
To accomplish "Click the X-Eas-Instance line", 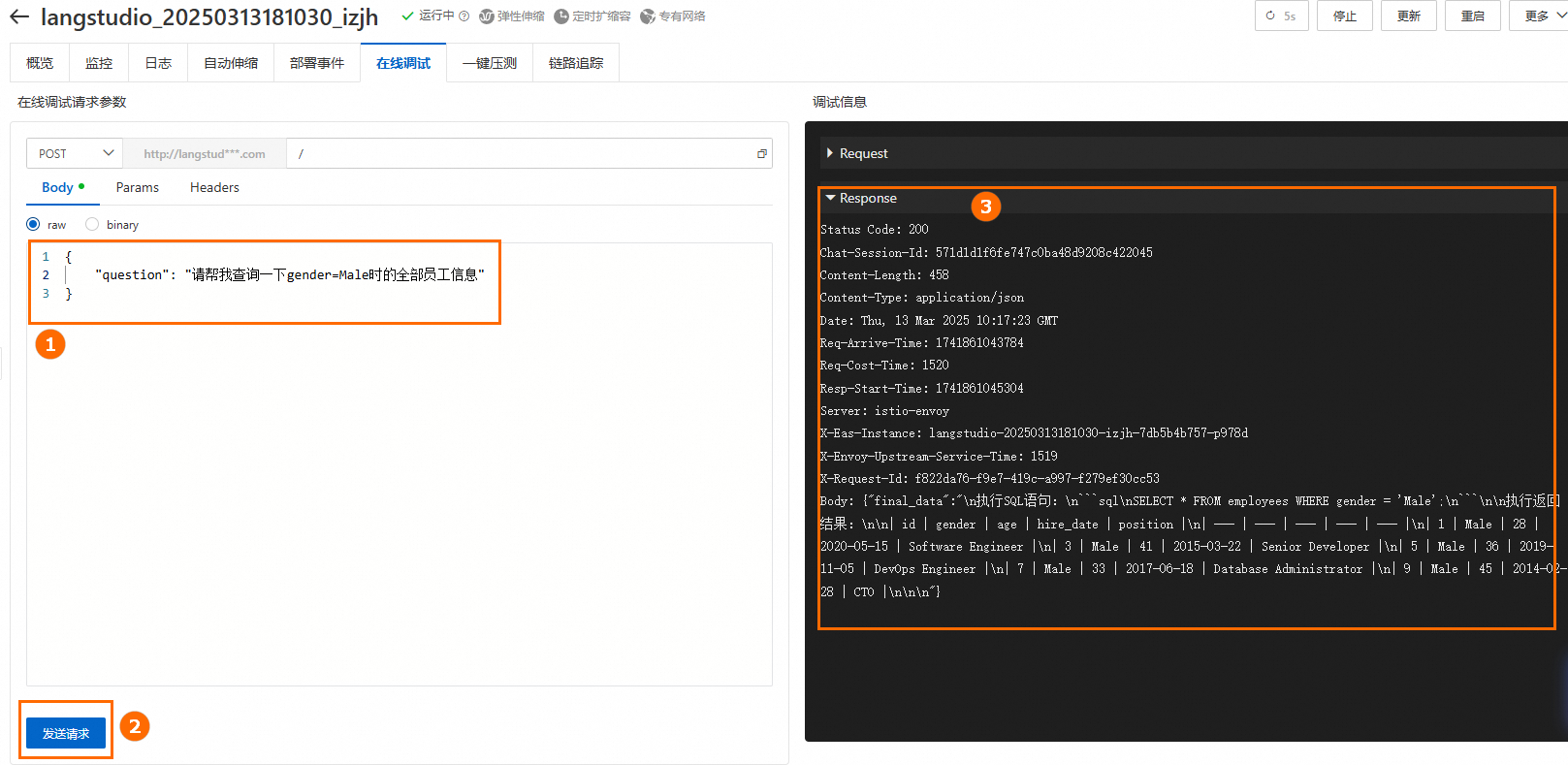I will tap(1034, 433).
